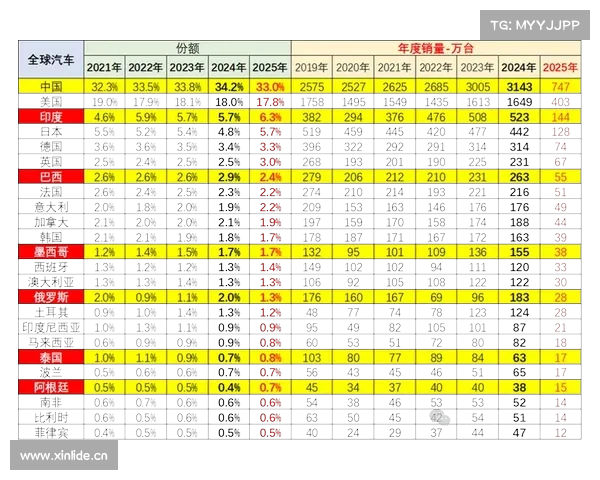Click the 土耳其 row label

point(51,312)
